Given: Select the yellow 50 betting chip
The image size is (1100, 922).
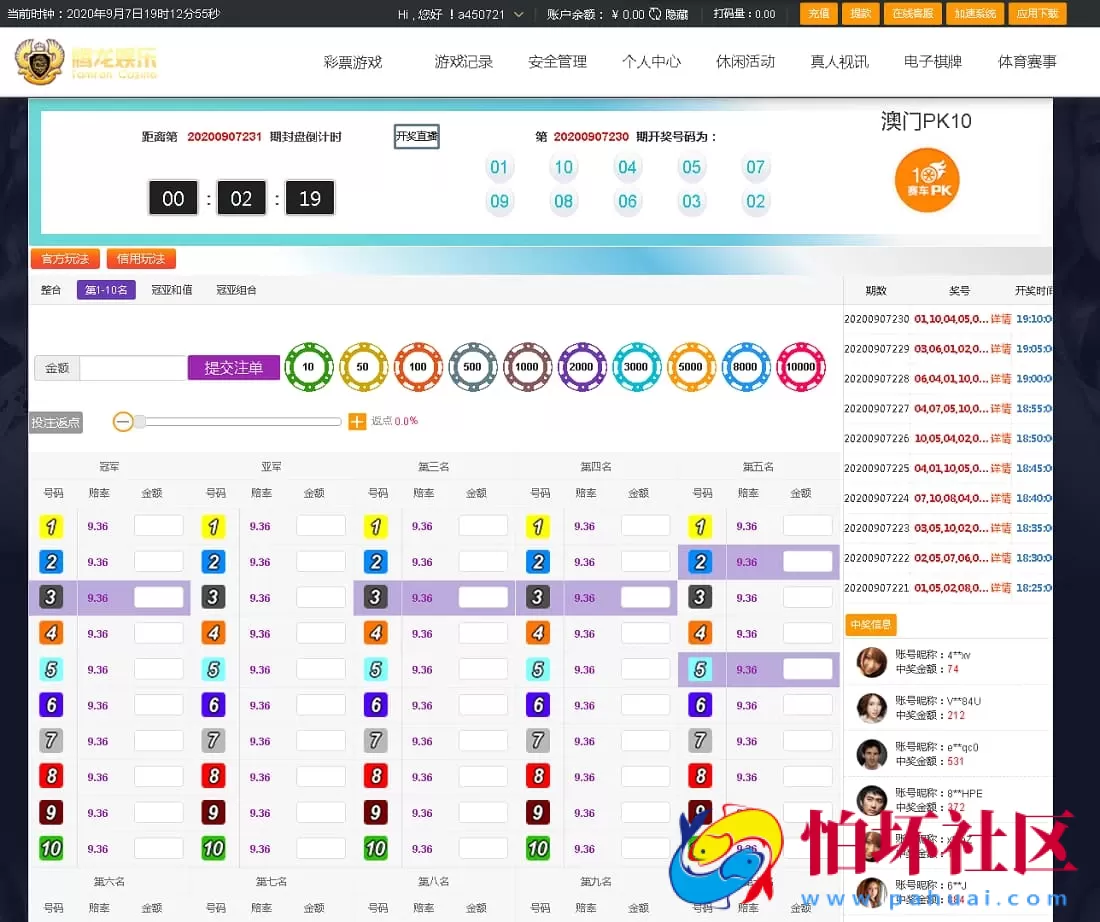Looking at the screenshot, I should pos(363,367).
